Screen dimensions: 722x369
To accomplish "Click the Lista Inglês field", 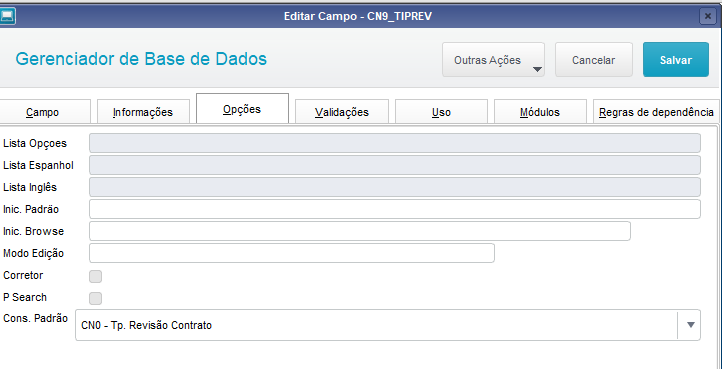I will pos(395,187).
